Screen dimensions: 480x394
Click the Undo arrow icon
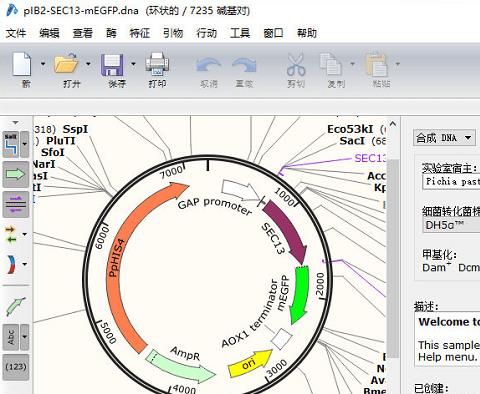point(209,65)
